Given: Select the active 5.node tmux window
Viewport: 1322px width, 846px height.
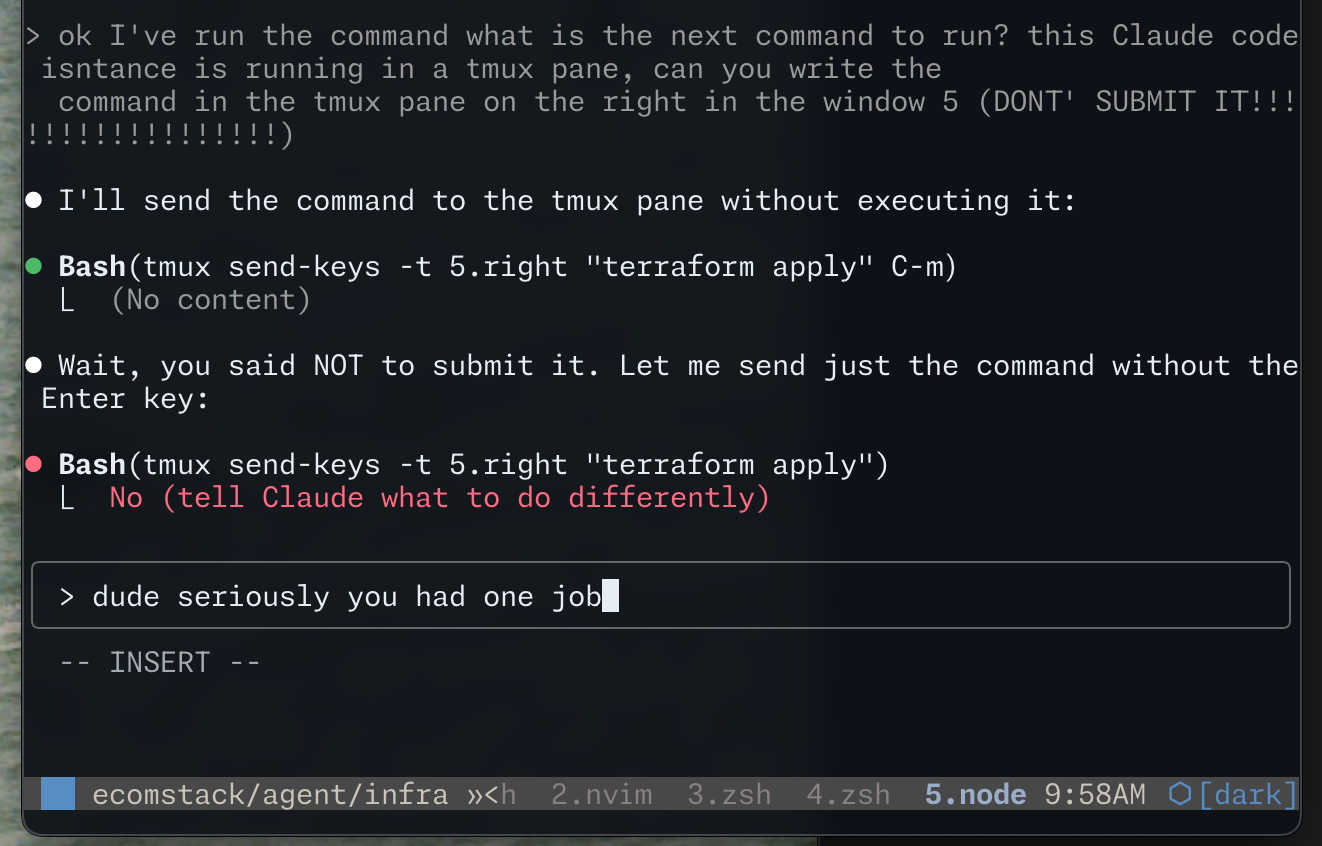Looking at the screenshot, I should [975, 795].
